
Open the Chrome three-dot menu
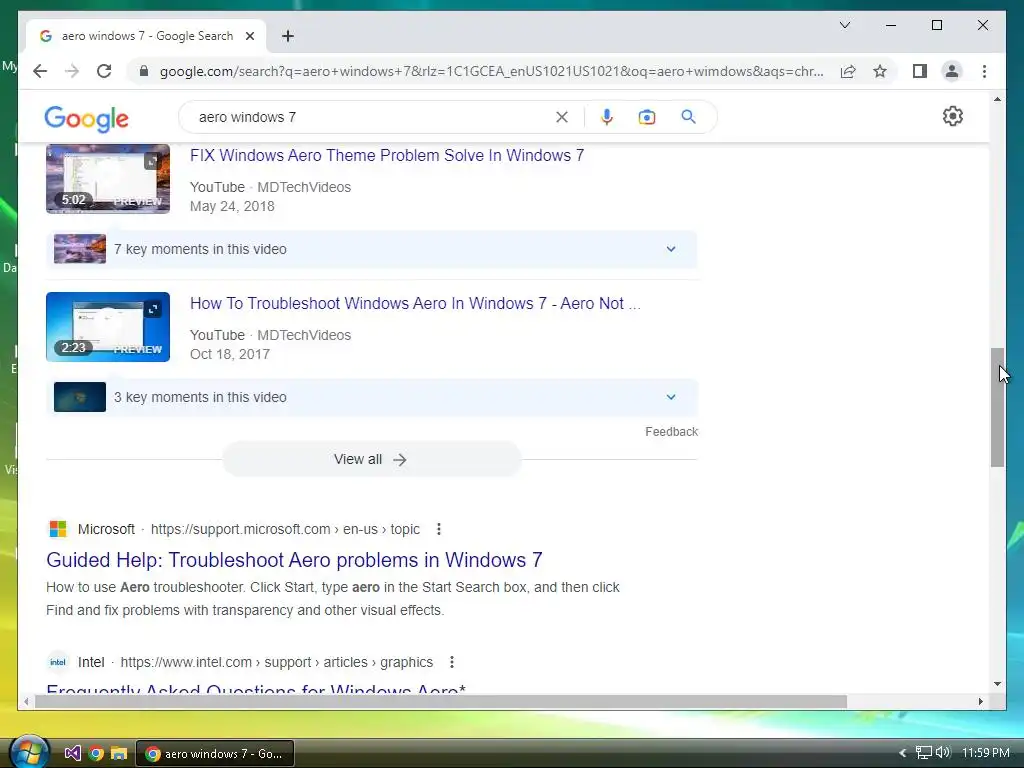pyautogui.click(x=984, y=71)
